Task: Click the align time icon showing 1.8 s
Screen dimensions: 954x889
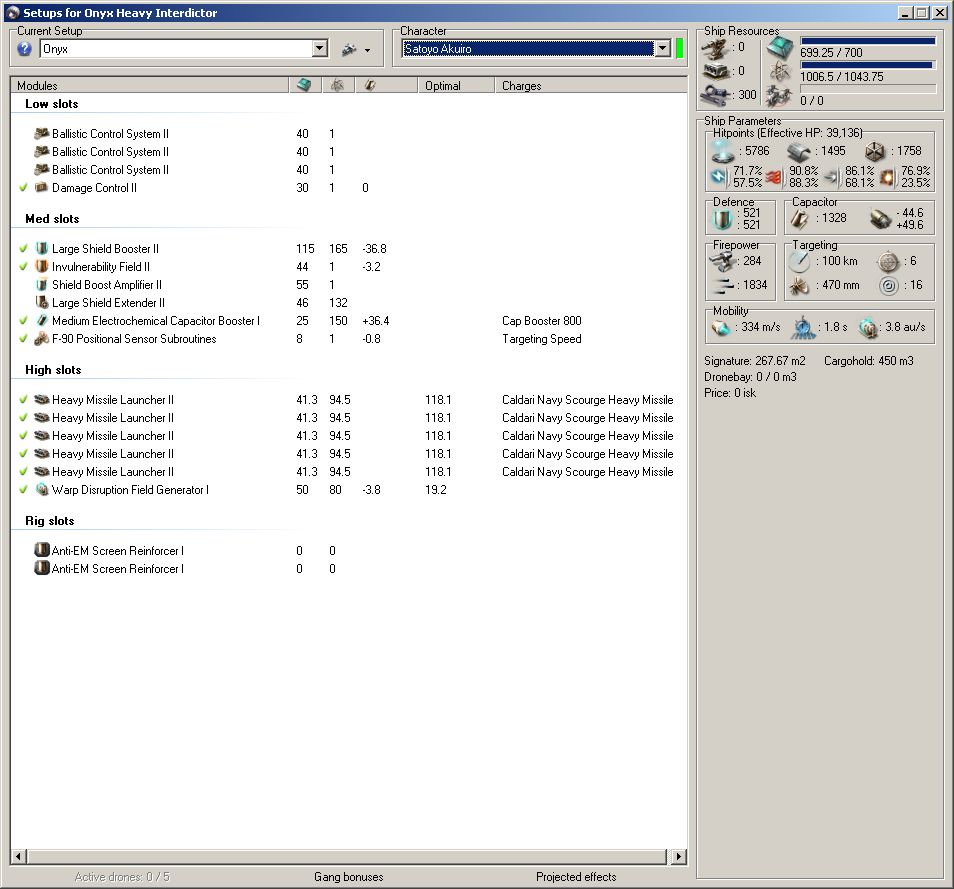Action: (x=803, y=327)
